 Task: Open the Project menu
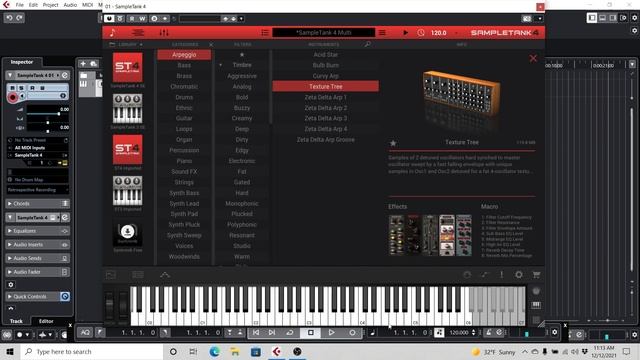(x=51, y=5)
